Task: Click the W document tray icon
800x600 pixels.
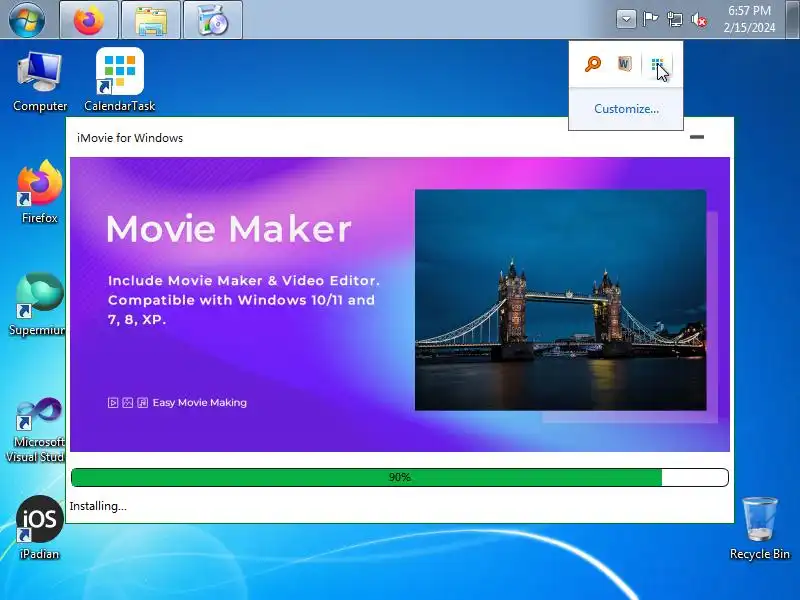Action: coord(624,64)
